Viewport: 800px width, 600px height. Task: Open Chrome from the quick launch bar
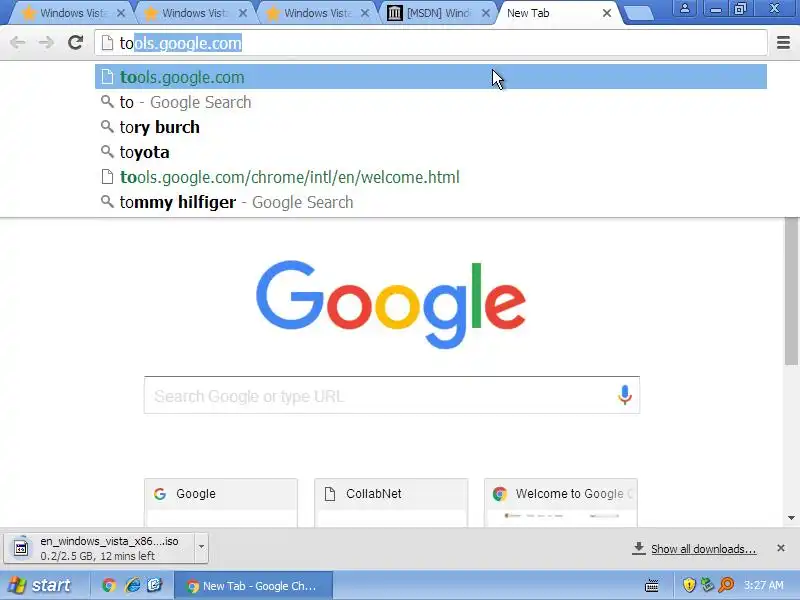click(109, 585)
